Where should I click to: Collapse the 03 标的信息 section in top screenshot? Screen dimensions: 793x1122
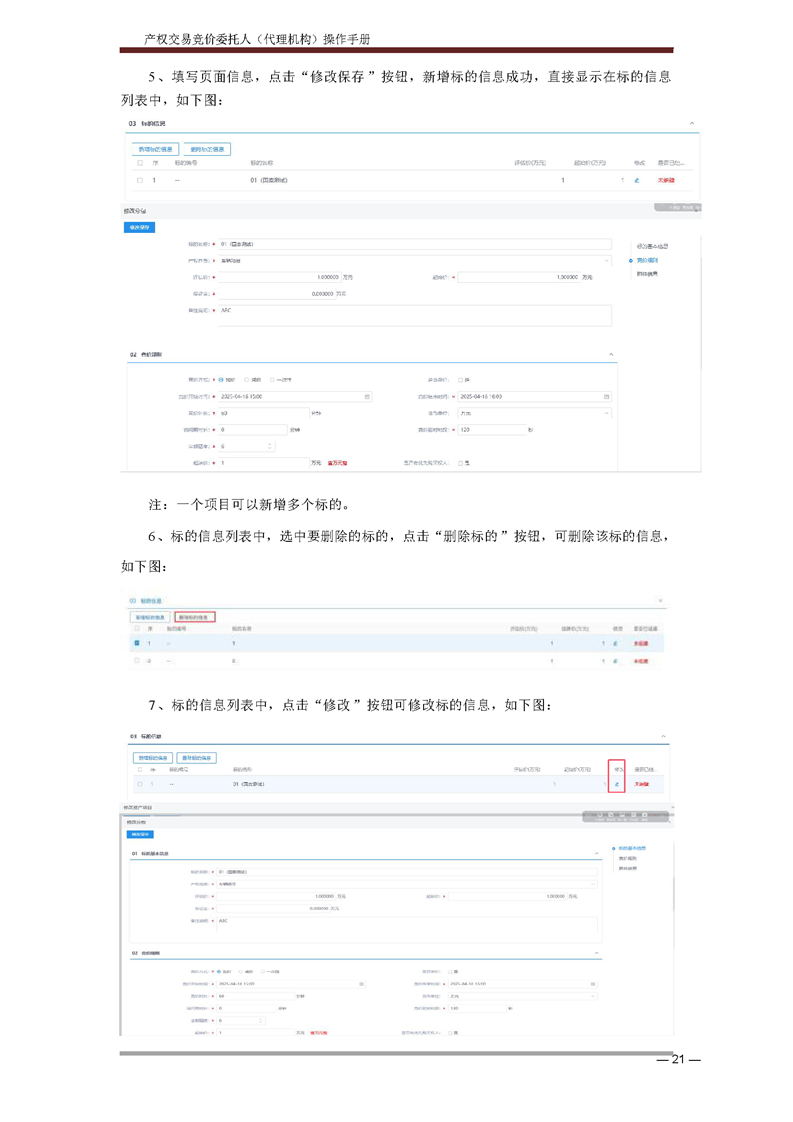tap(692, 124)
